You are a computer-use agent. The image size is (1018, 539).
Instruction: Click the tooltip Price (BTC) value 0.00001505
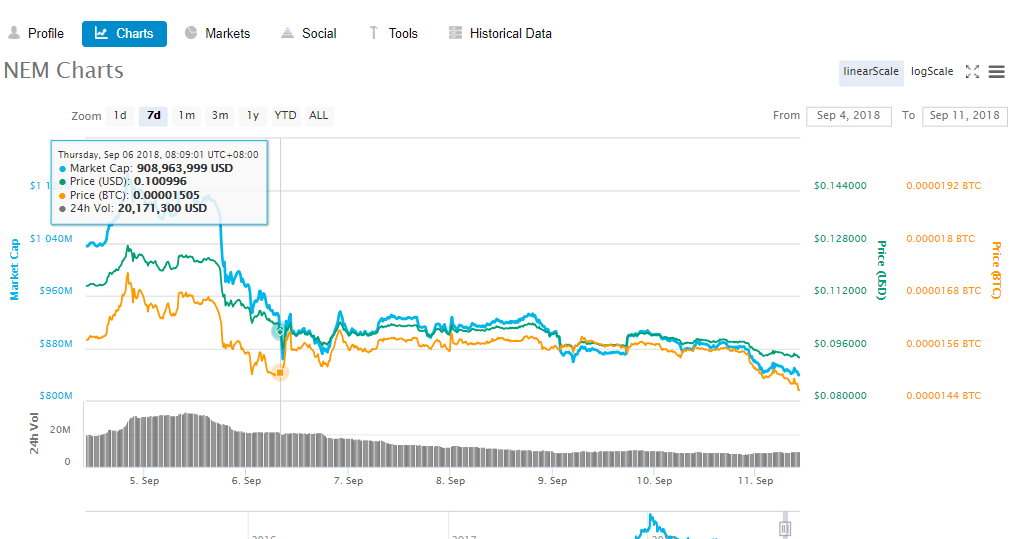tap(166, 195)
